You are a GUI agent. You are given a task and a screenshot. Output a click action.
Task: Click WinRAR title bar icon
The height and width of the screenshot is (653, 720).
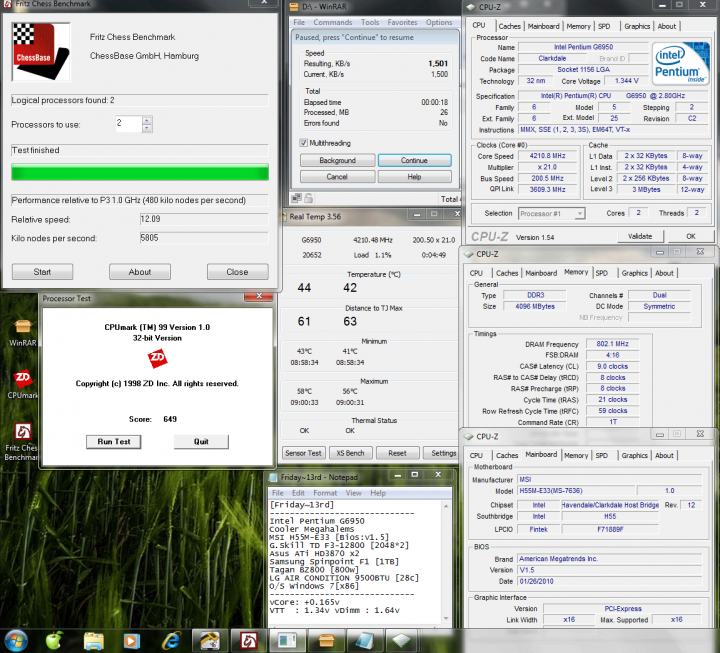295,7
